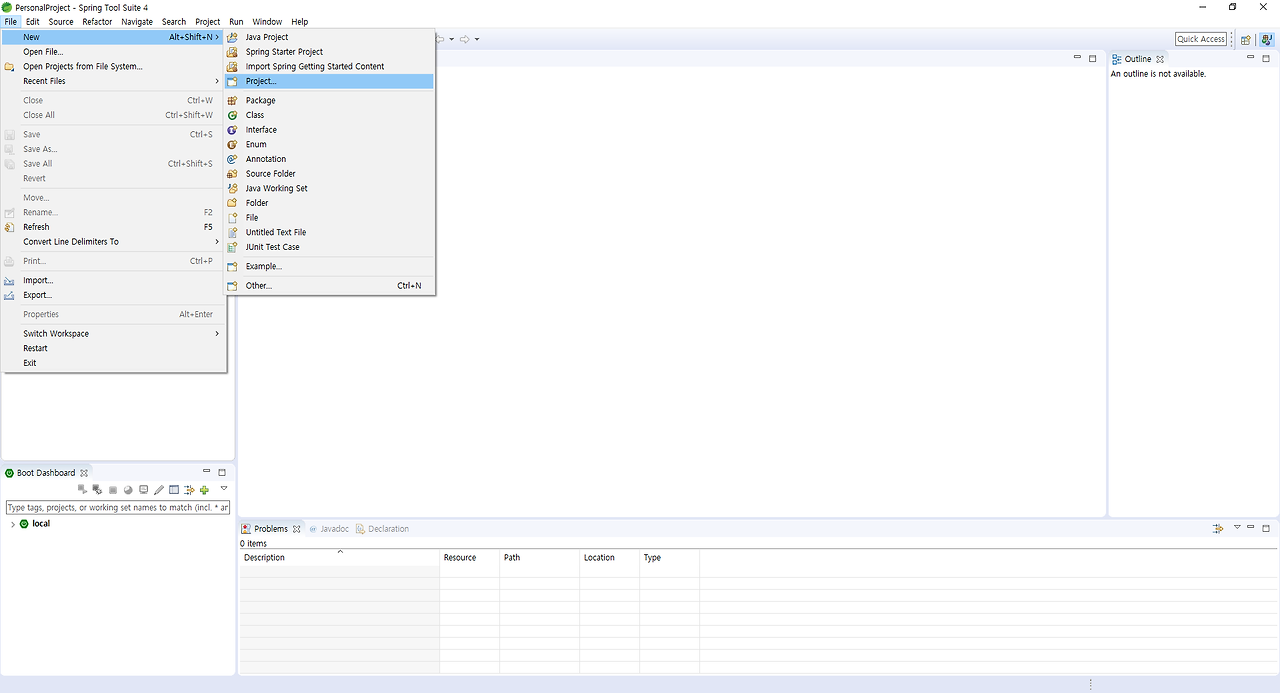Click the File icon in New submenu

(x=233, y=217)
